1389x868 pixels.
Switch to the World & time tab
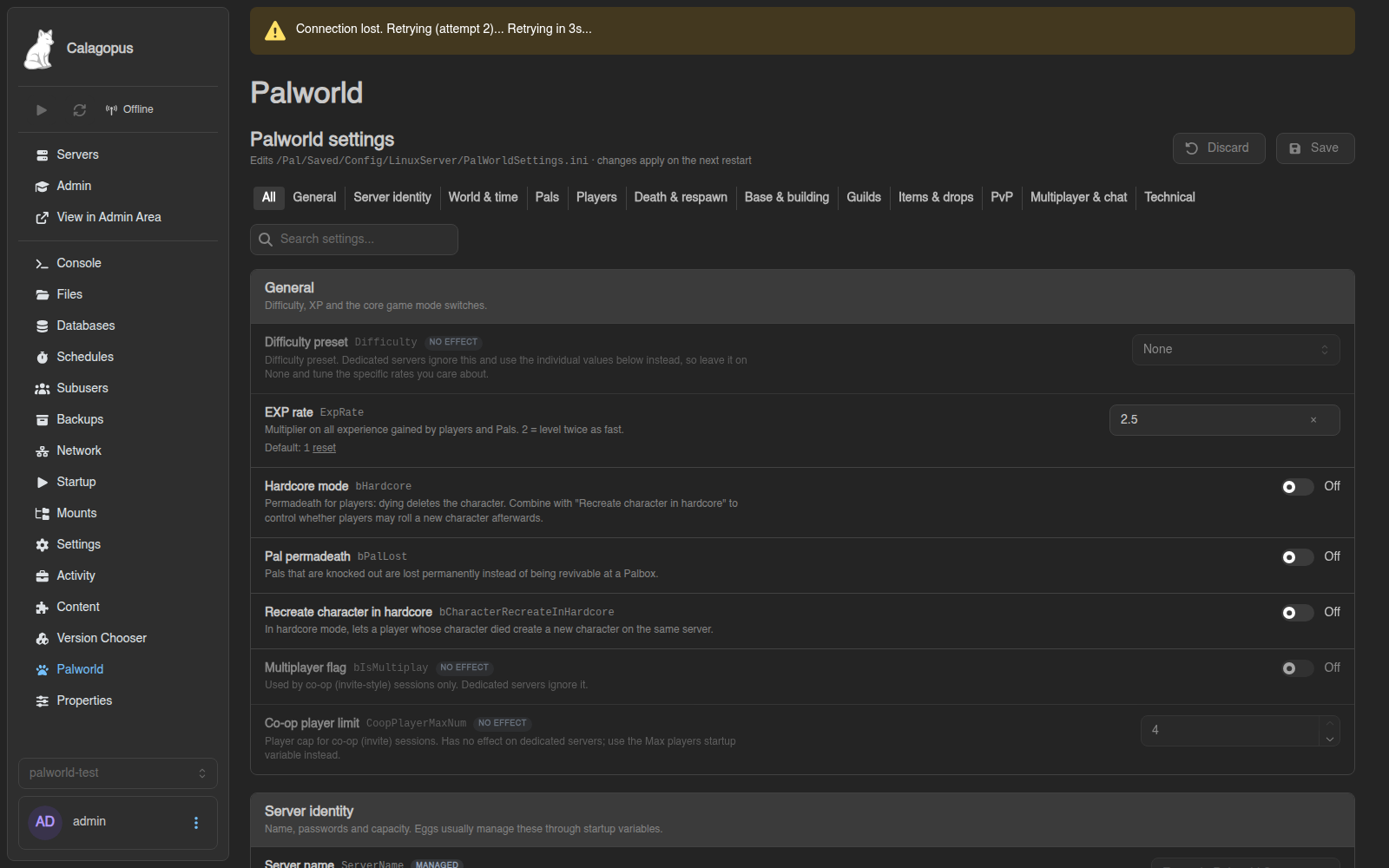pyautogui.click(x=483, y=197)
